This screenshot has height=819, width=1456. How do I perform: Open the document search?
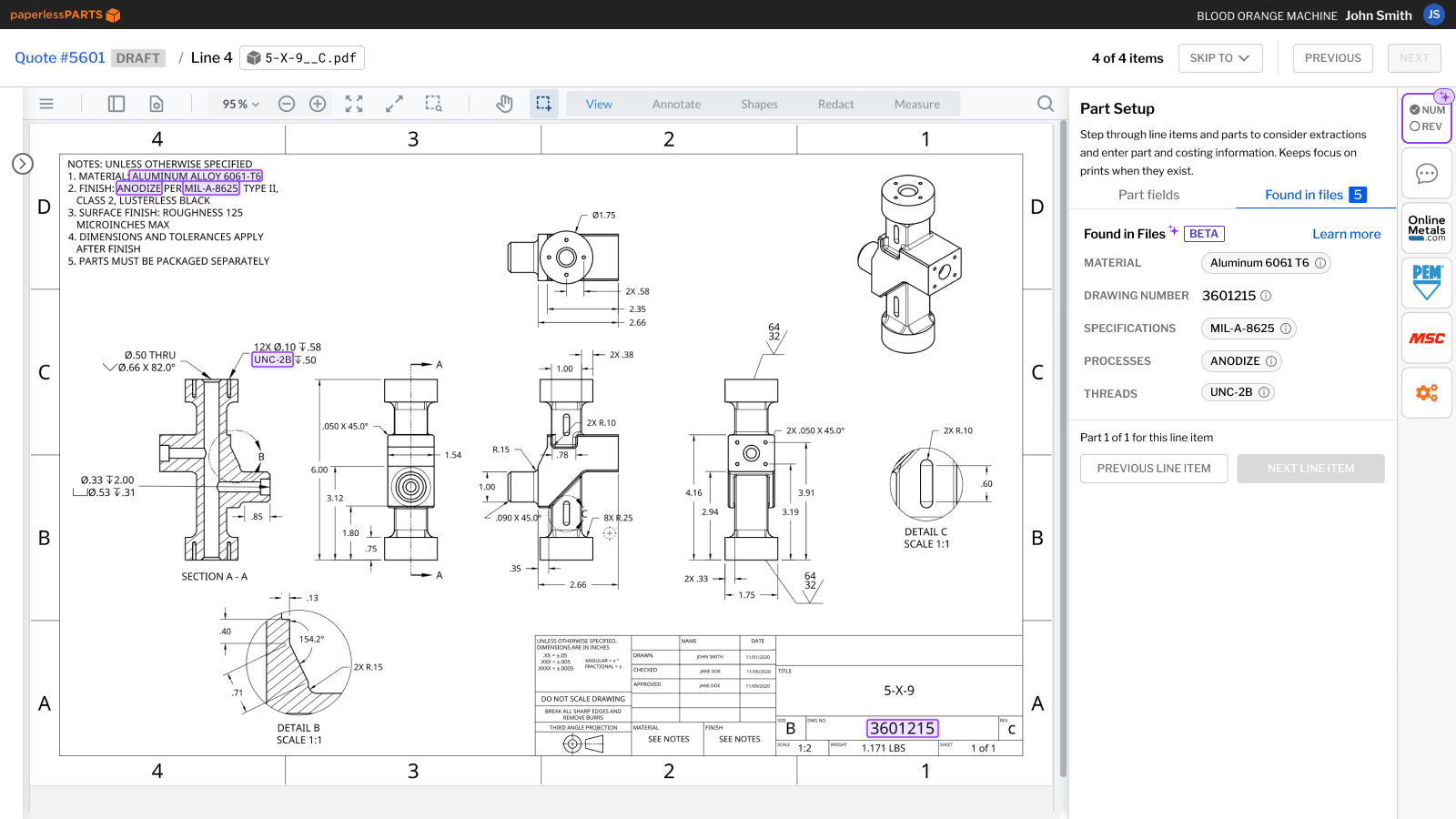(x=1044, y=104)
